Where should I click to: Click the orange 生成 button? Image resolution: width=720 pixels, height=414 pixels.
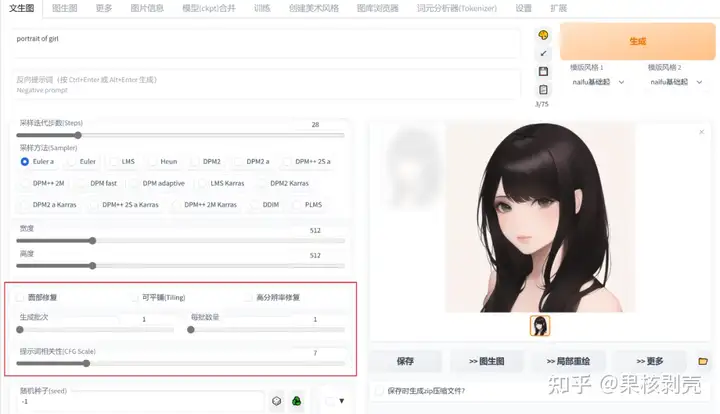click(x=638, y=41)
